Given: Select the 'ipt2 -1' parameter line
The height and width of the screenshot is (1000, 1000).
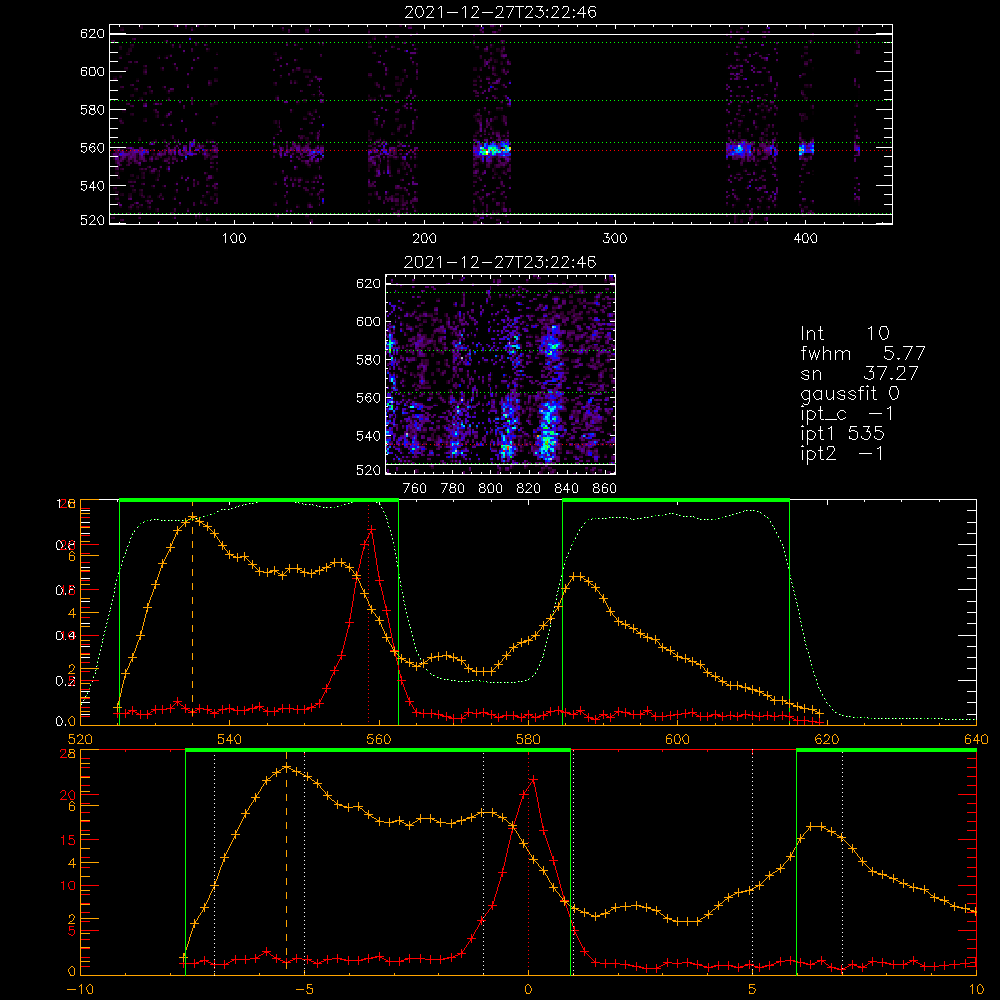Looking at the screenshot, I should point(842,453).
